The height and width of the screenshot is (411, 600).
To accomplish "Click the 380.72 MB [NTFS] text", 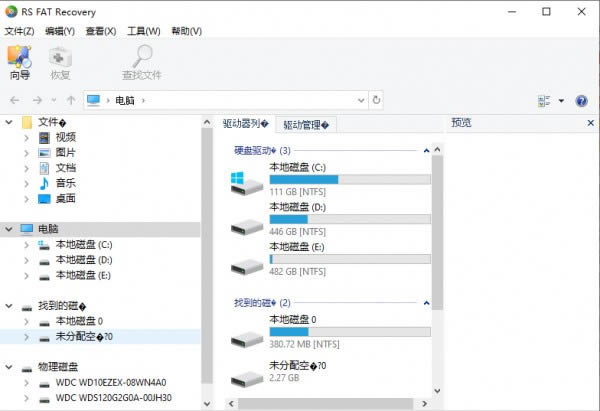I will point(304,344).
